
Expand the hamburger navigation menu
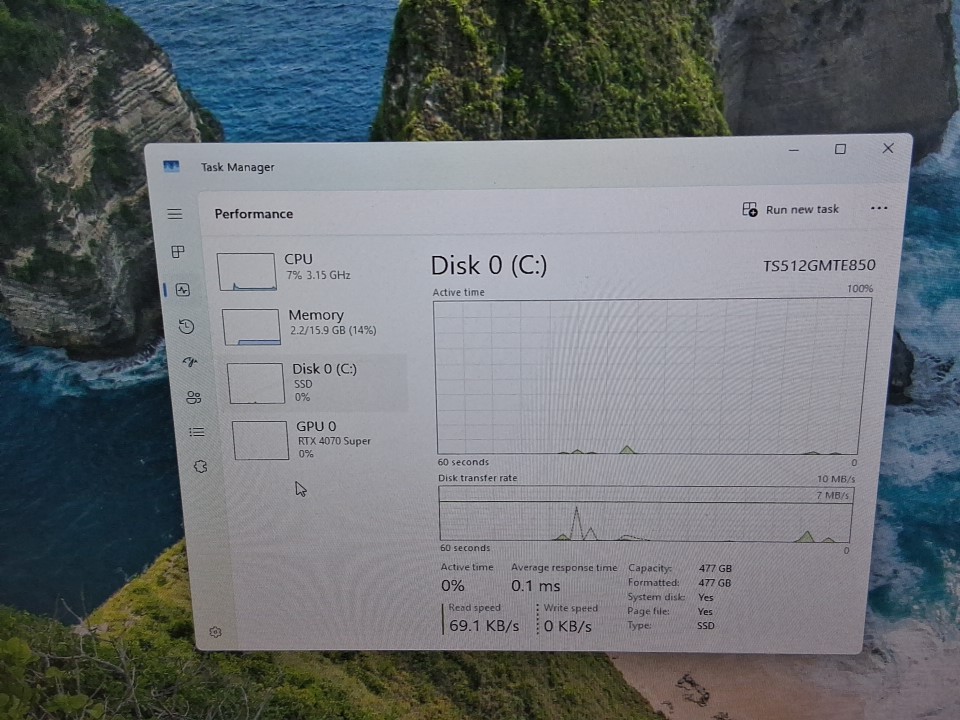click(x=175, y=214)
